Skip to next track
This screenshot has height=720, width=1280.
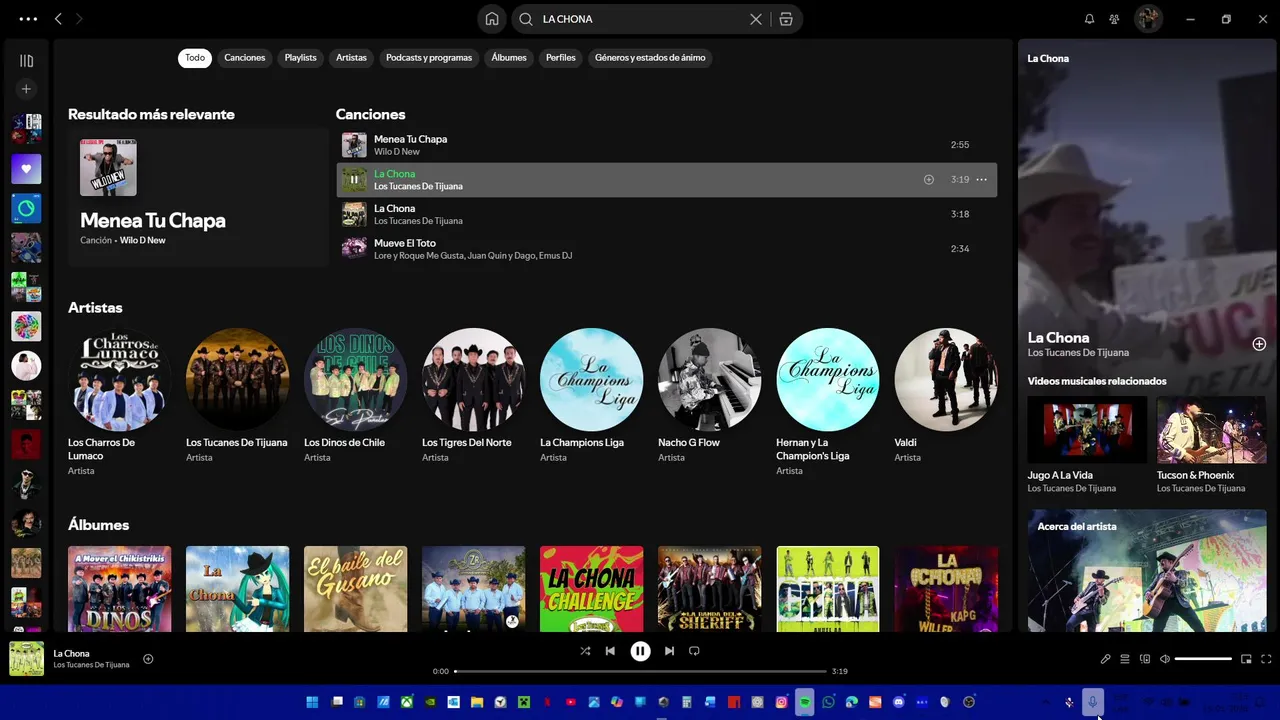click(x=669, y=651)
